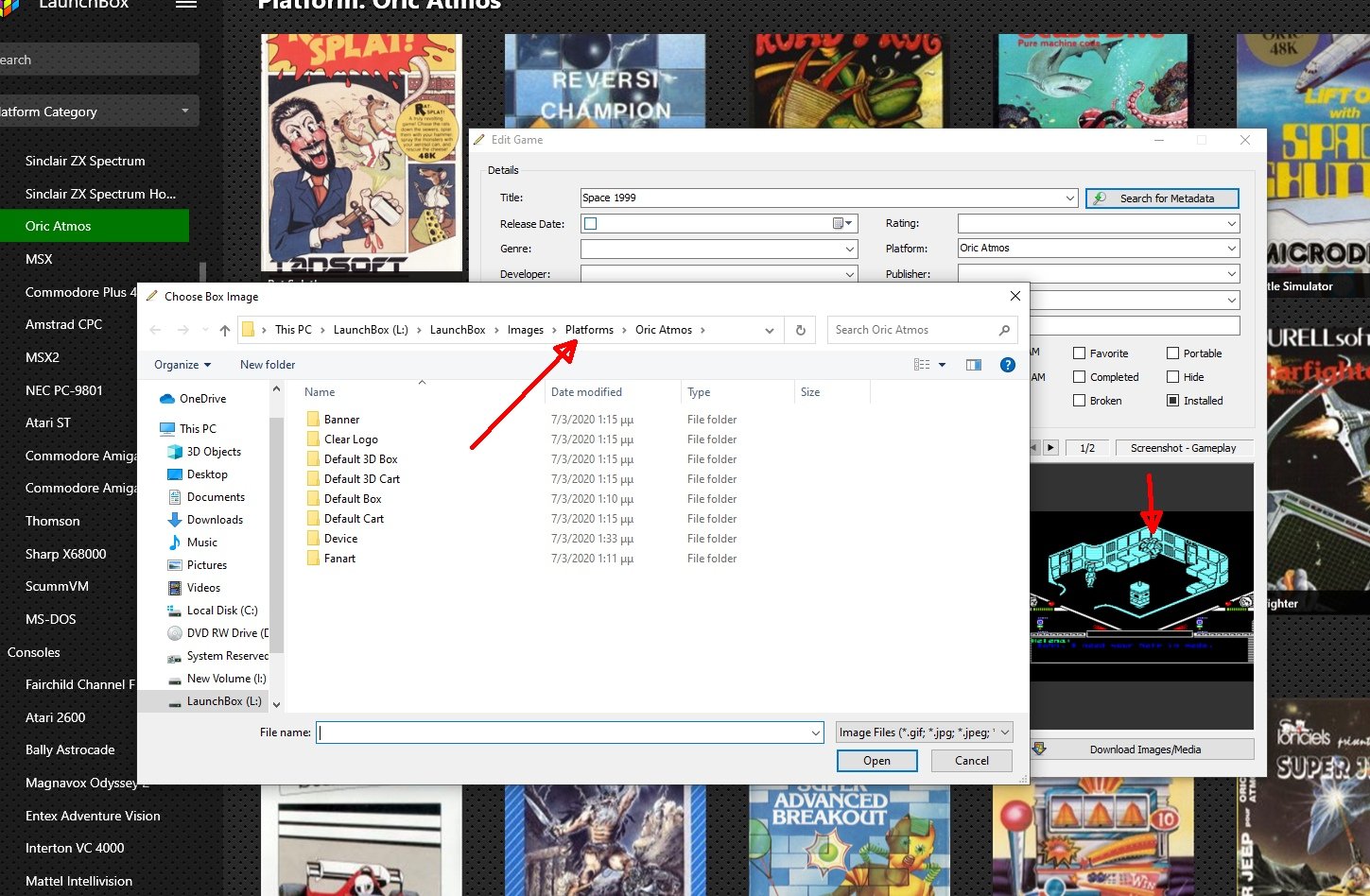Click the Search for Metadata button
1370x896 pixels.
[x=1162, y=198]
